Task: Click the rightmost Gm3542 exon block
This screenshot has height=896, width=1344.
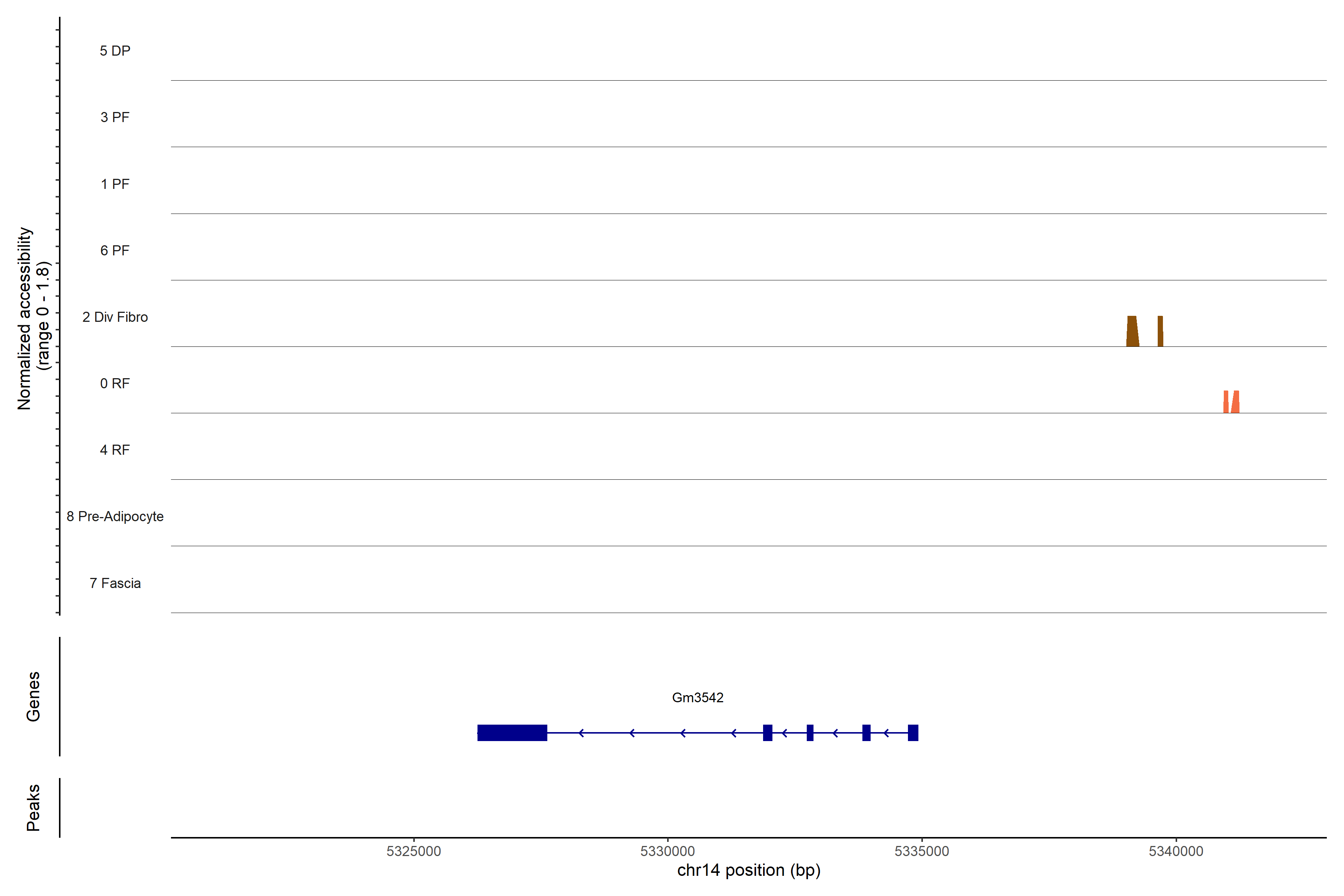Action: pos(912,732)
